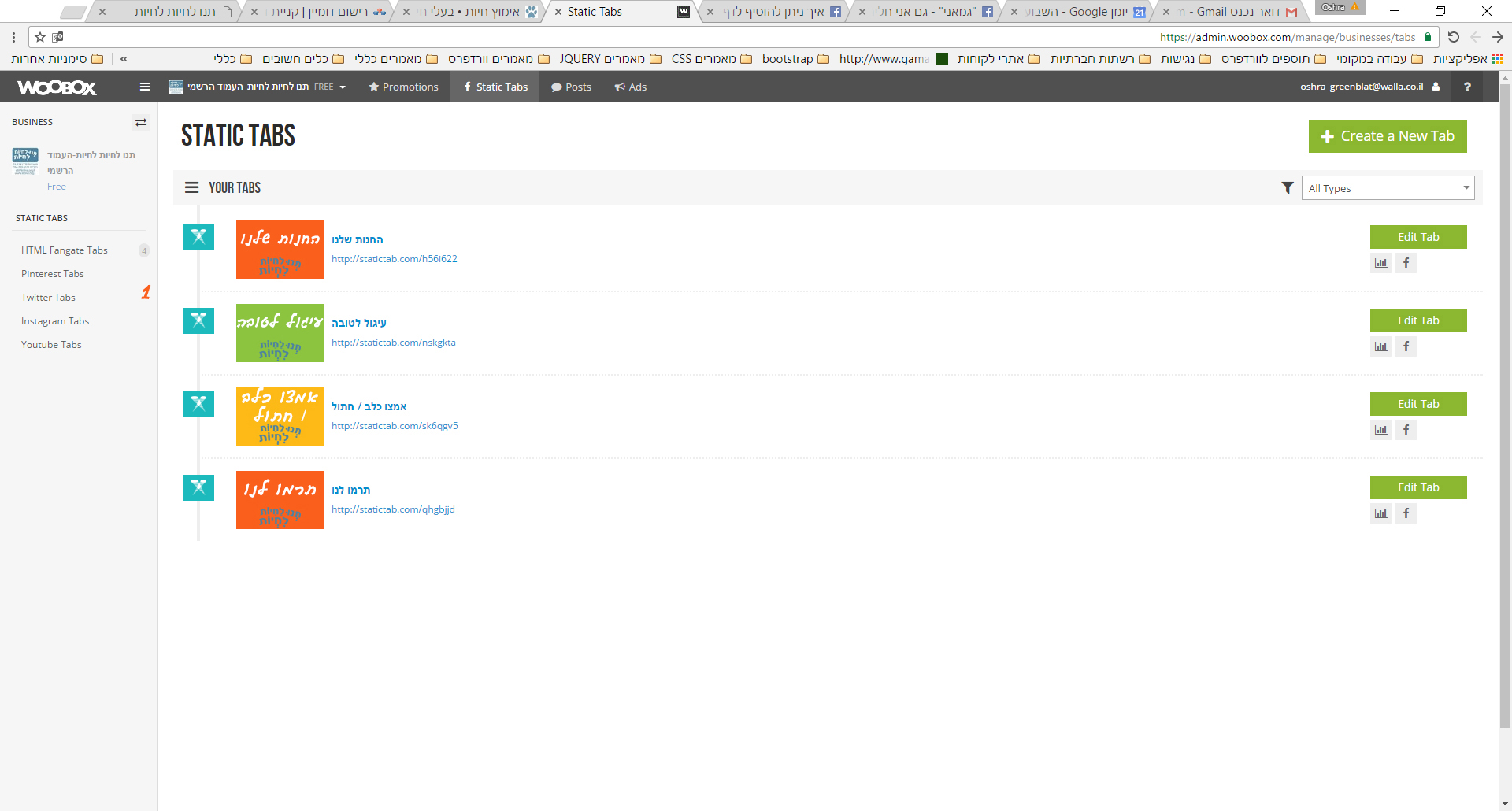Screen dimensions: 1512x811
Task: Open stats chart icon for third tab
Action: 1380,430
